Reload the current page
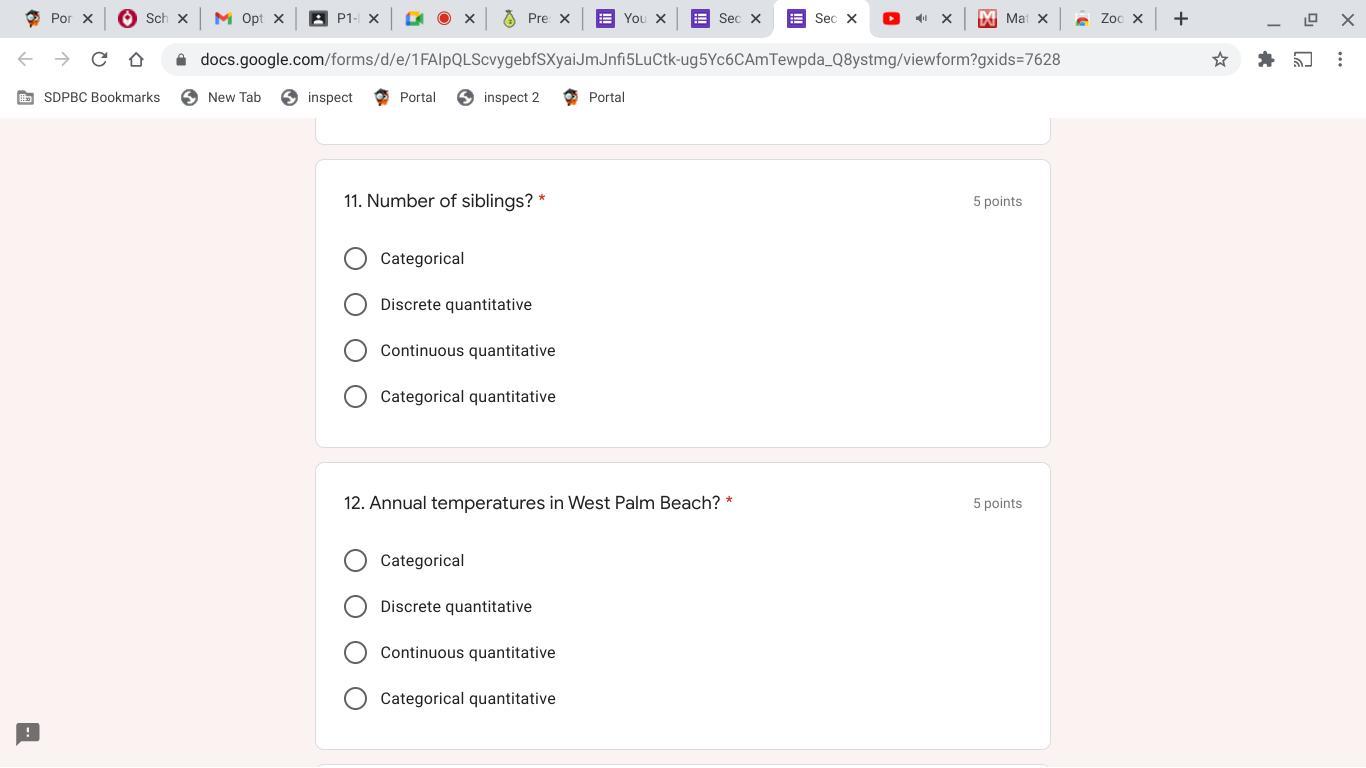 pyautogui.click(x=99, y=60)
